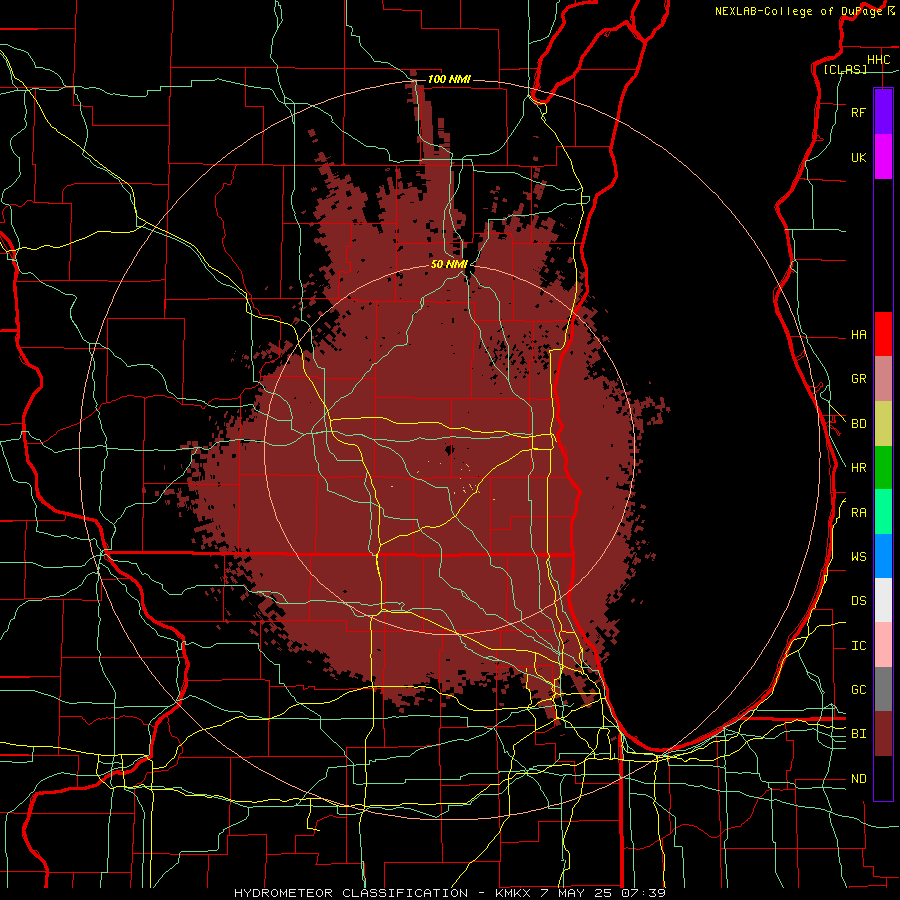Click the light pink IC swatch
Screen dimensions: 900x900
click(x=883, y=645)
